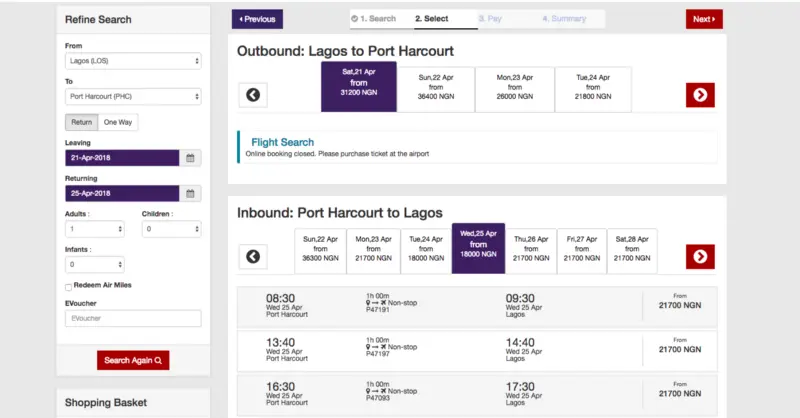Click inbound previous dates circle arrow
Screen dimensions: 800x418
253,257
